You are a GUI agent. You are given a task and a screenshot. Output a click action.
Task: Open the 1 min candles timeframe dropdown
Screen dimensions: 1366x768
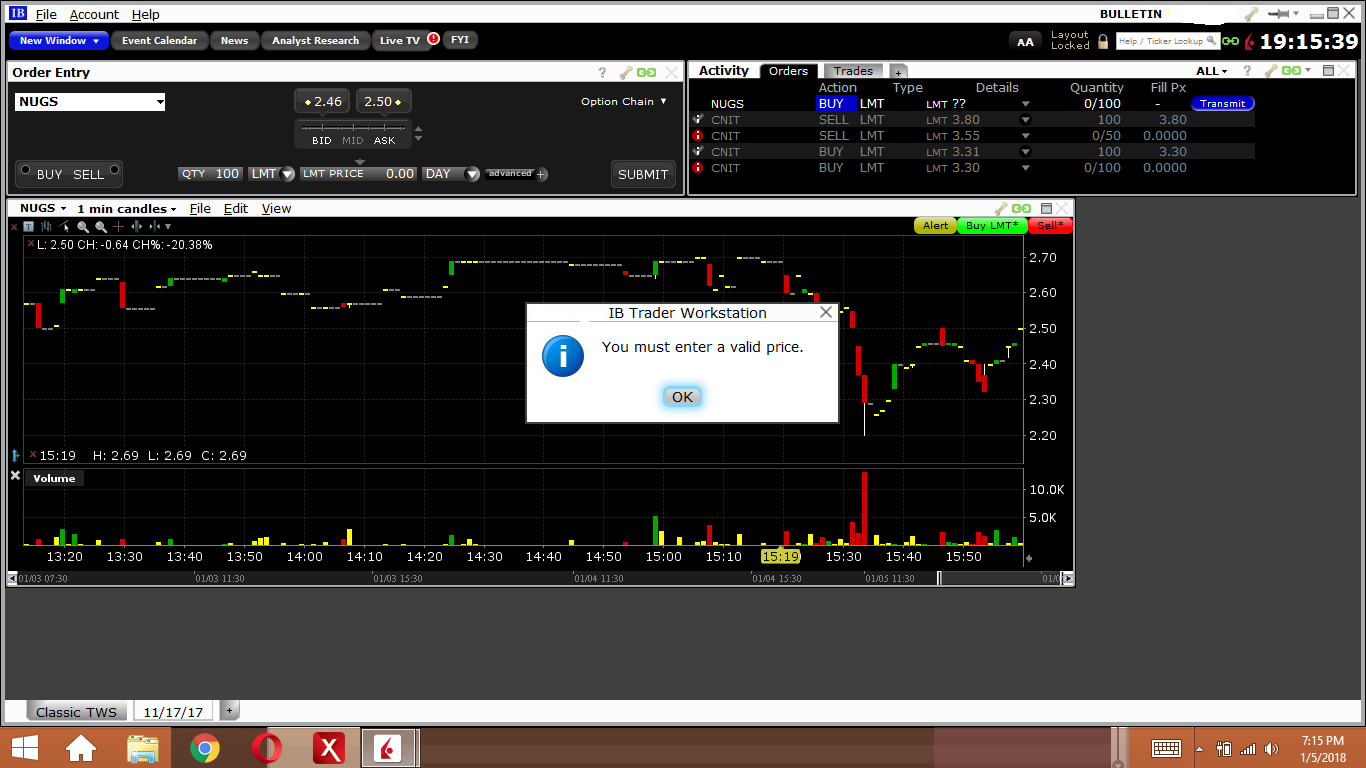pos(126,208)
